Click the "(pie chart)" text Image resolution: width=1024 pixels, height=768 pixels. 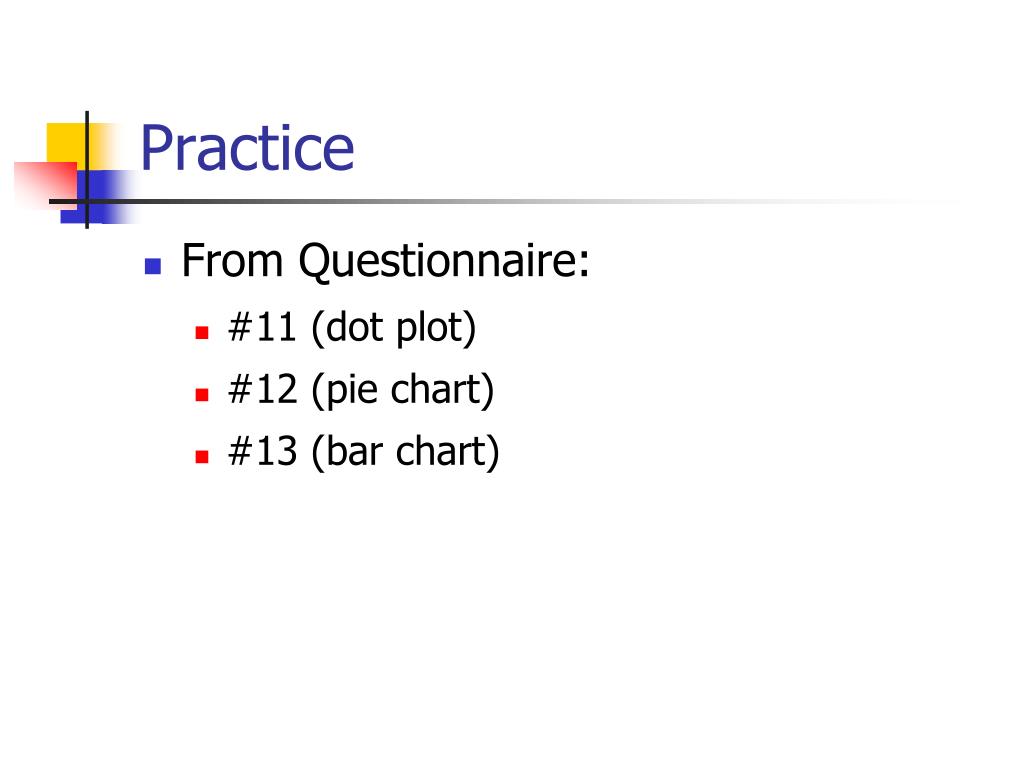point(402,391)
